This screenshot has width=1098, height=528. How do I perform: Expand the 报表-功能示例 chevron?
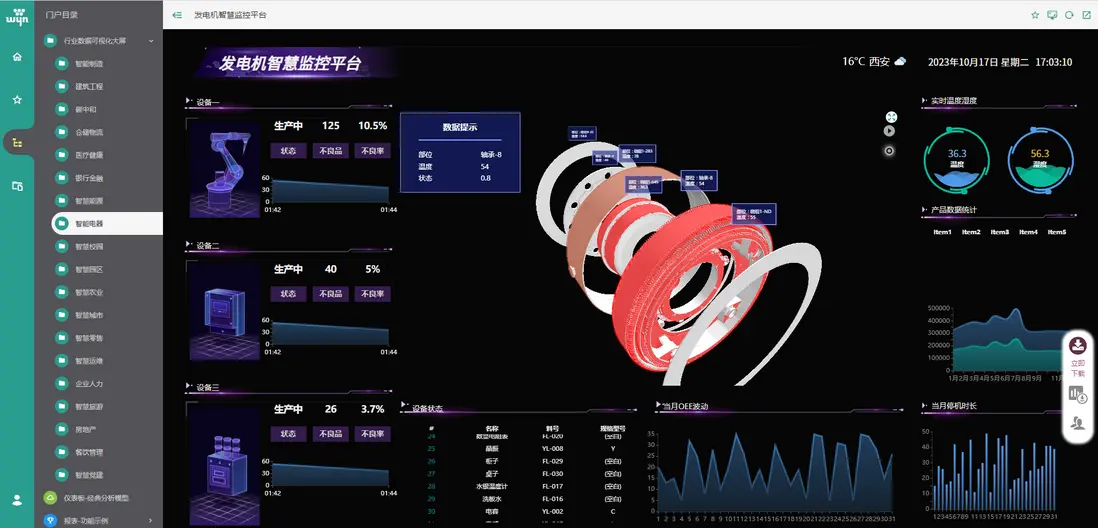pos(151,520)
